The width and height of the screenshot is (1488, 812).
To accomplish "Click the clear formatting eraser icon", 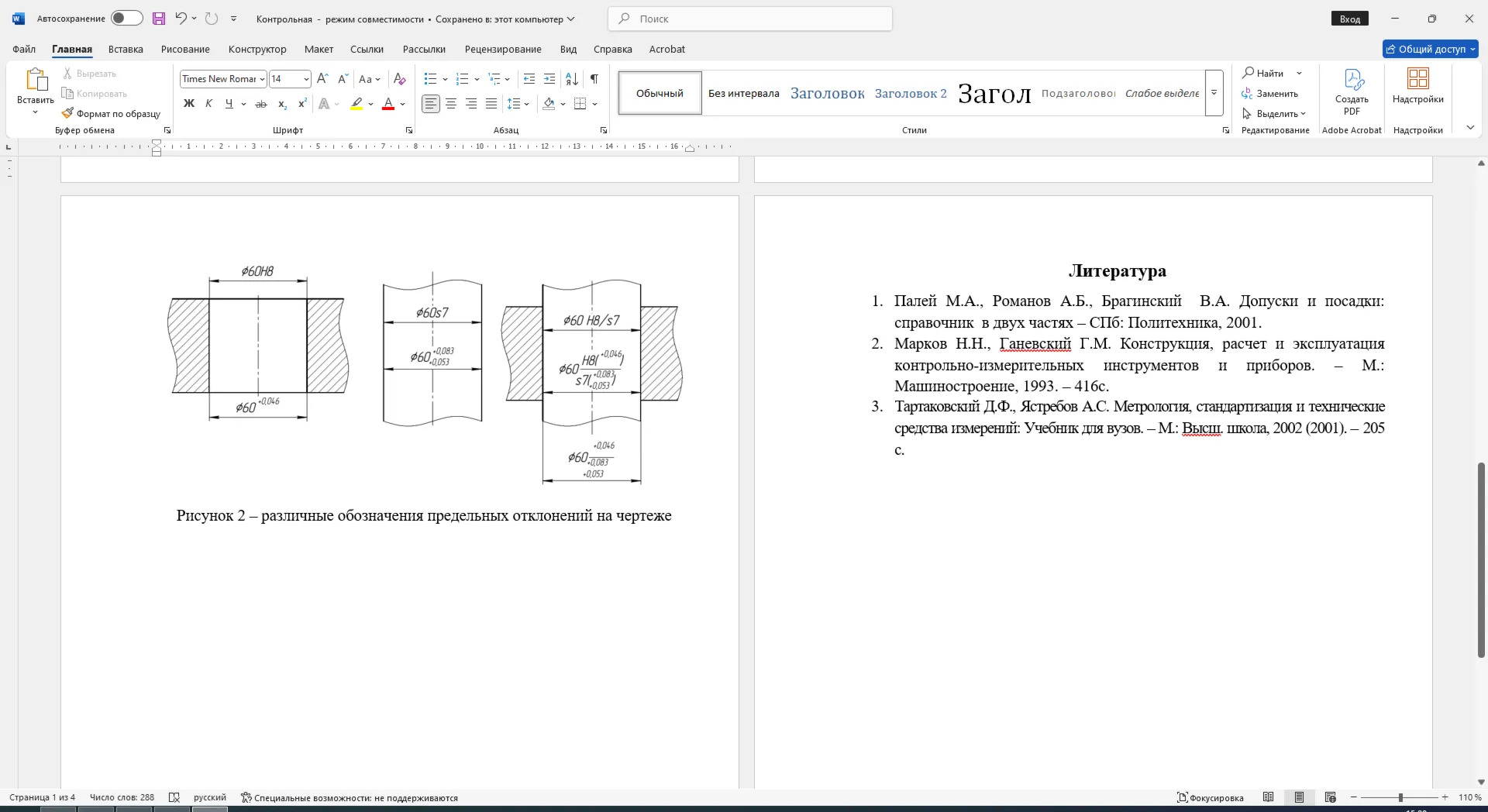I will click(399, 79).
